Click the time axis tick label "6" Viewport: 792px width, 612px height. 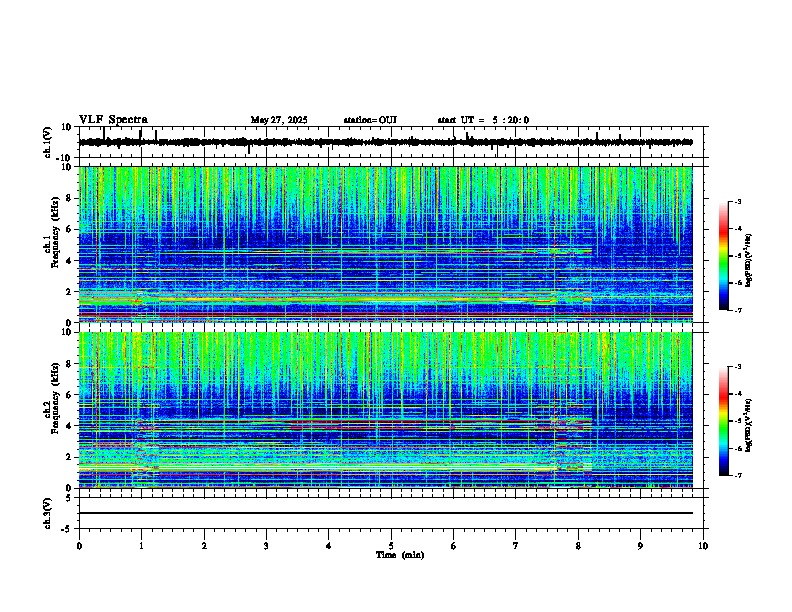(x=454, y=546)
